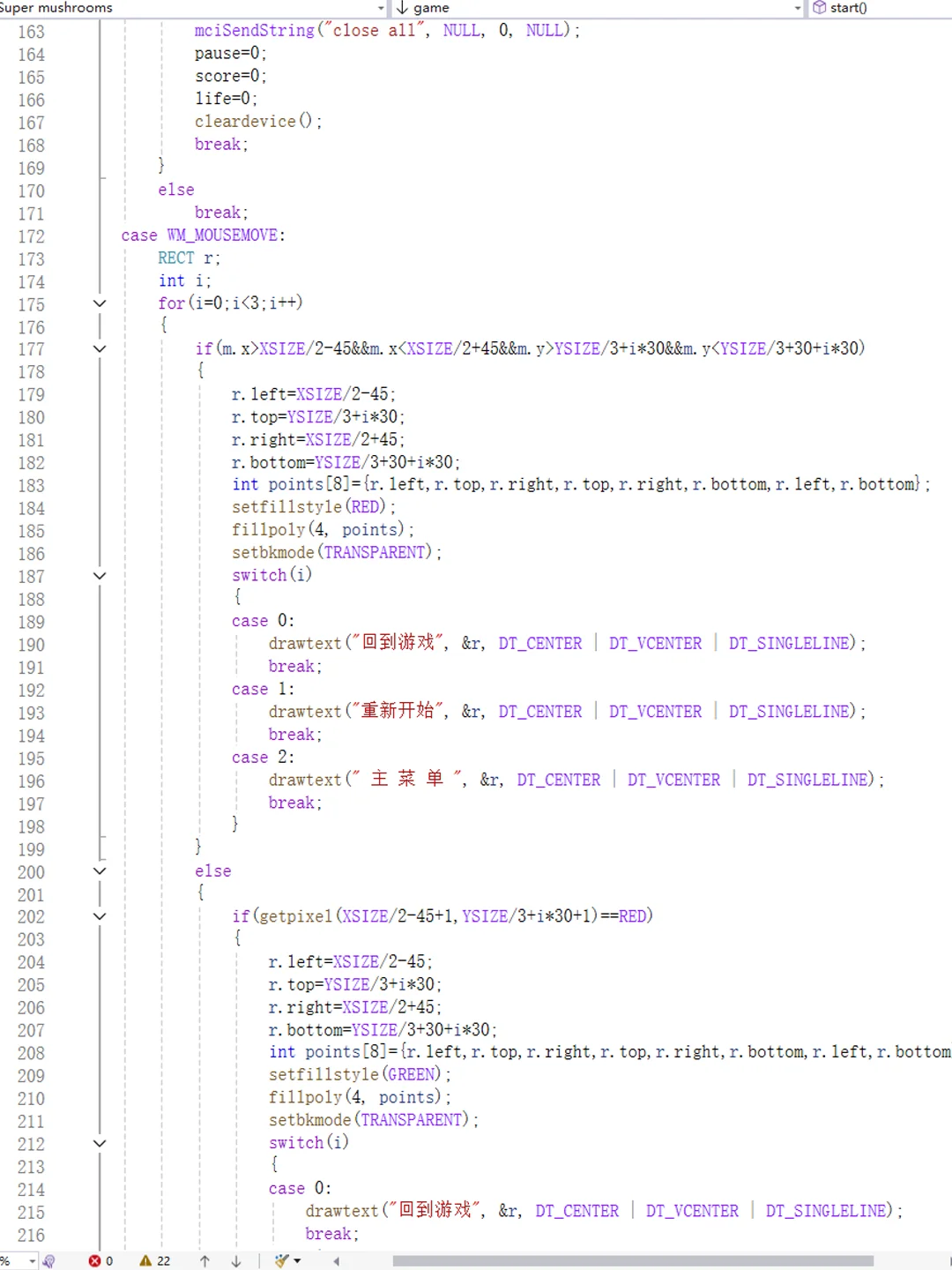Click the else keyword on line 170
Screen dimensions: 952x1270
[x=176, y=190]
